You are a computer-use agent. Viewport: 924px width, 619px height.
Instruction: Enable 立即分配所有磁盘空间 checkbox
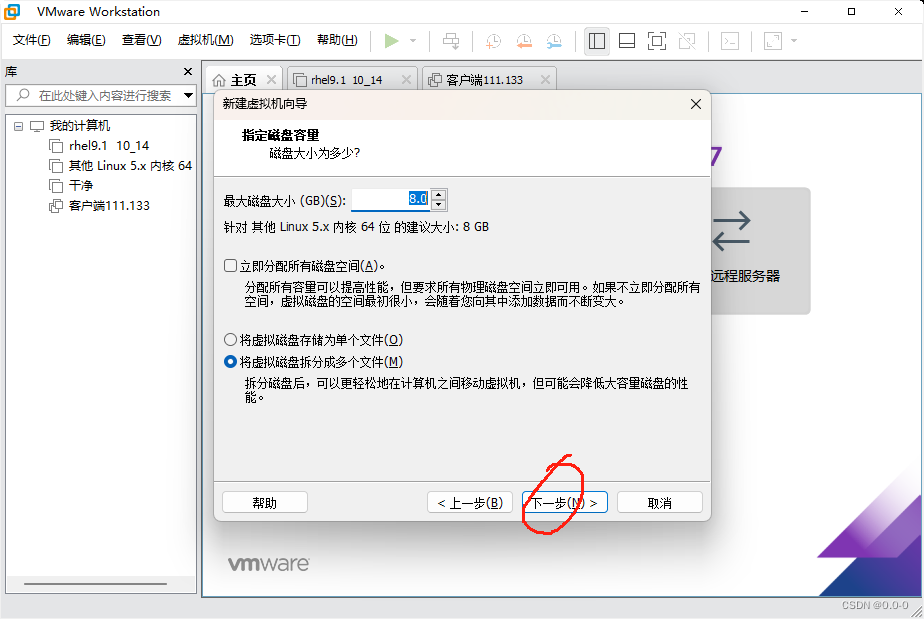point(230,266)
